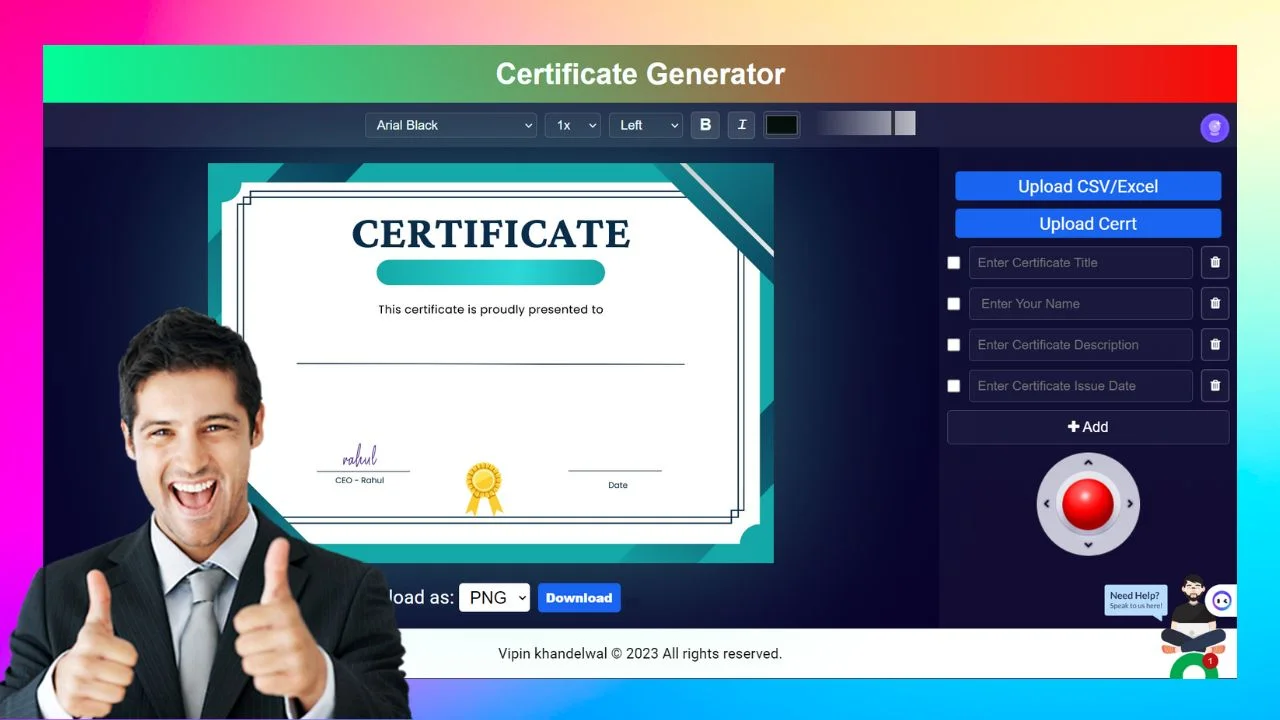Screen dimensions: 1280x720
Task: Delete the Your Name field
Action: pyautogui.click(x=1215, y=304)
